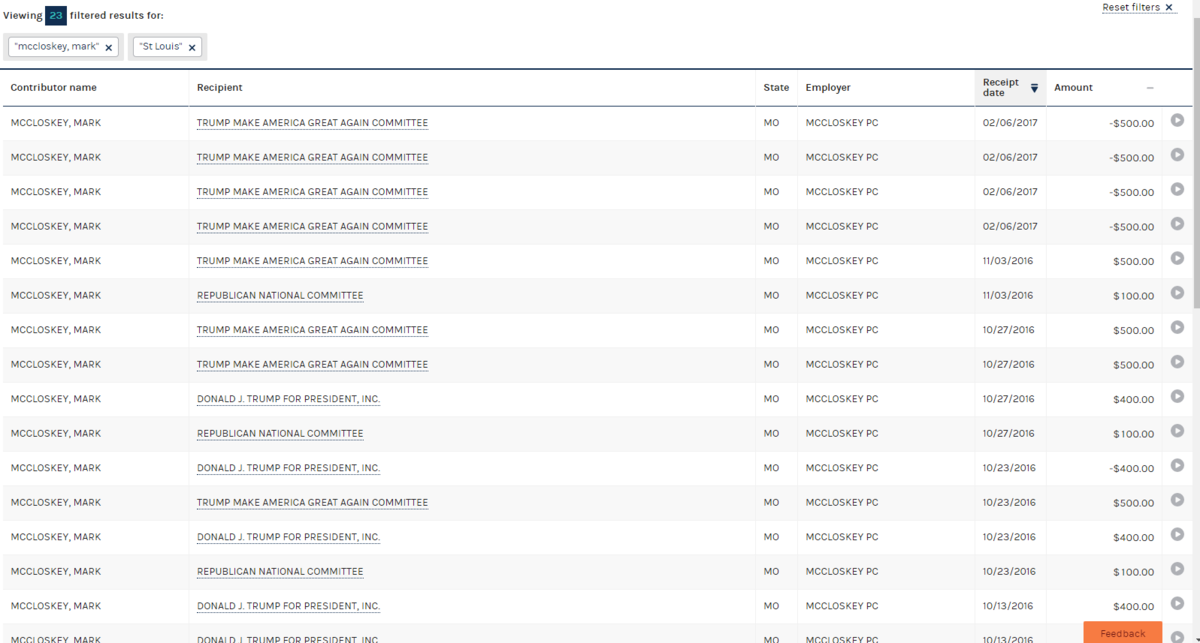Screen dimensions: 1200x643
Task: Remove the "mccloskey, mark" filter tag
Action: coord(109,48)
